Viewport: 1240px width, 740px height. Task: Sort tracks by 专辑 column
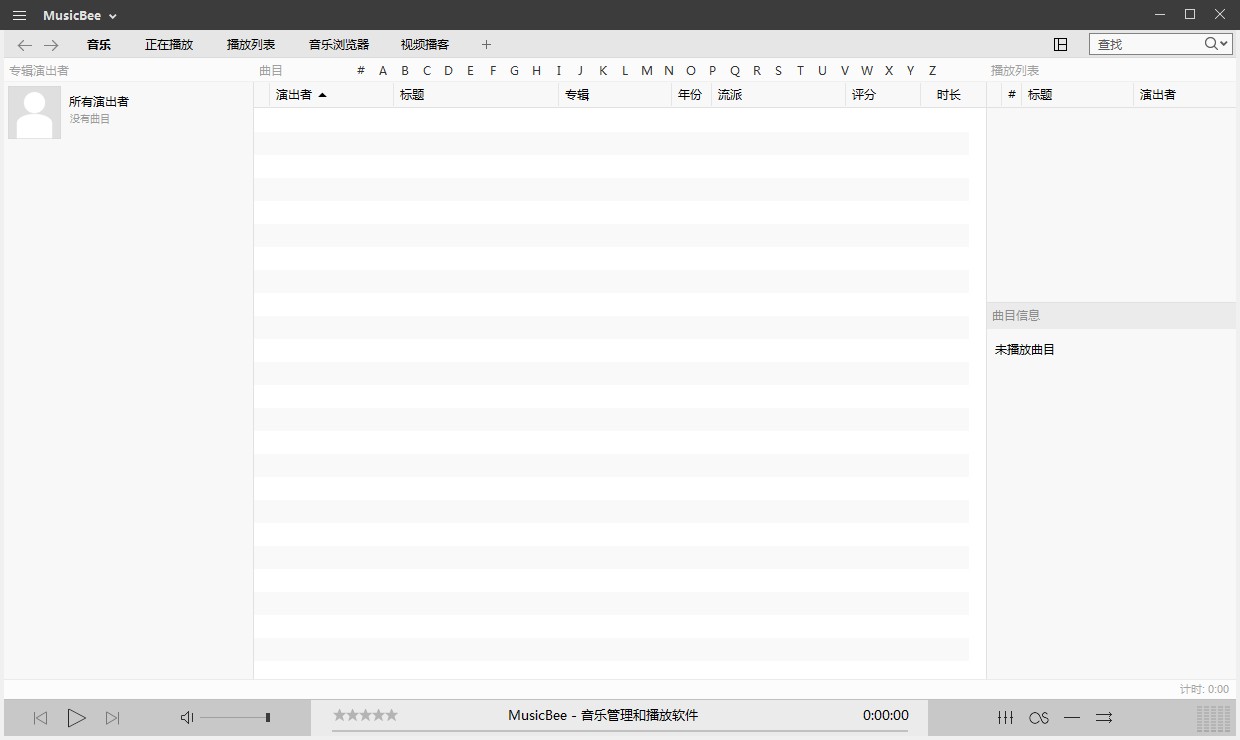[x=615, y=95]
